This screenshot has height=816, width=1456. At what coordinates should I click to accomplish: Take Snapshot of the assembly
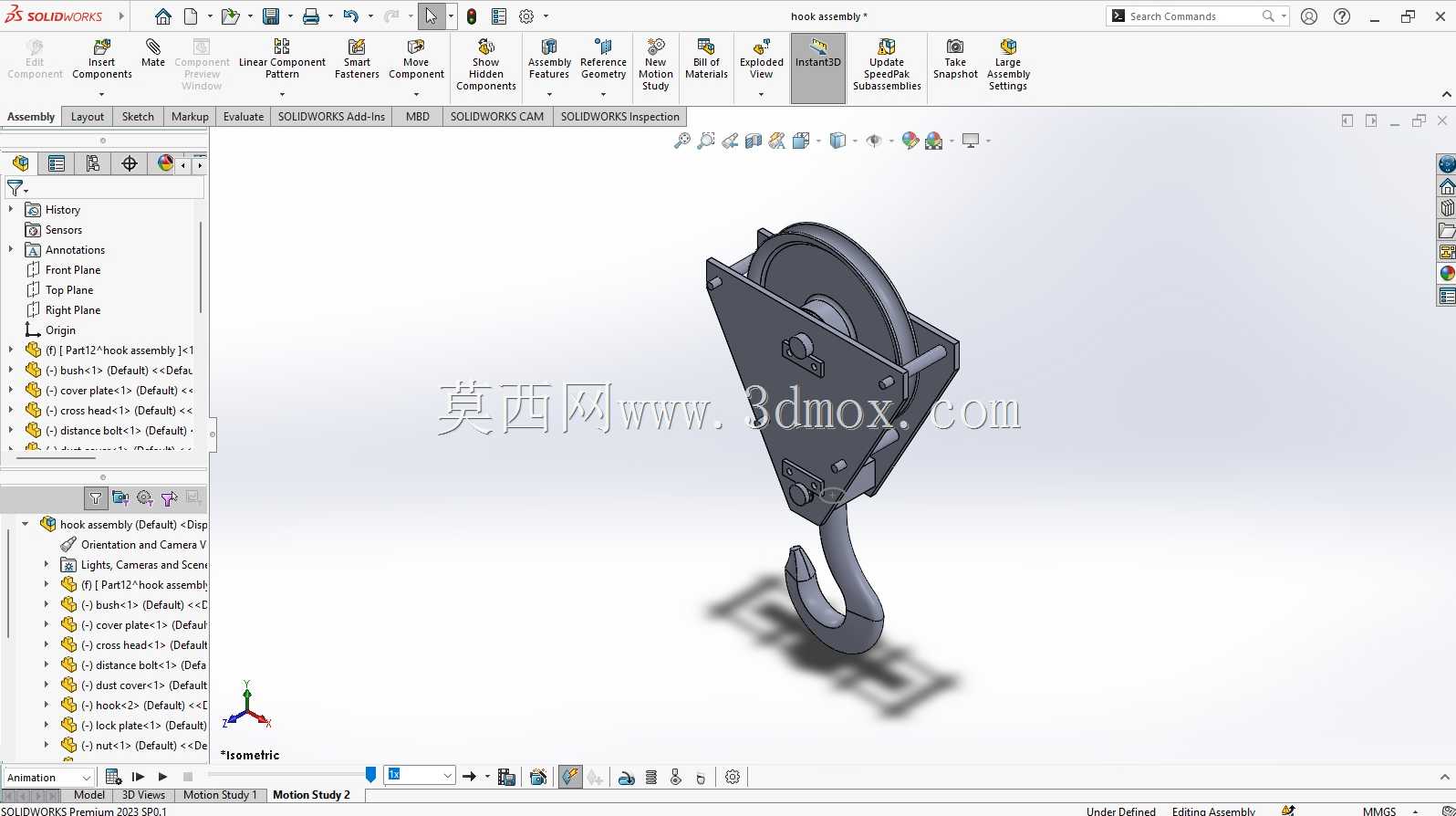tap(955, 60)
